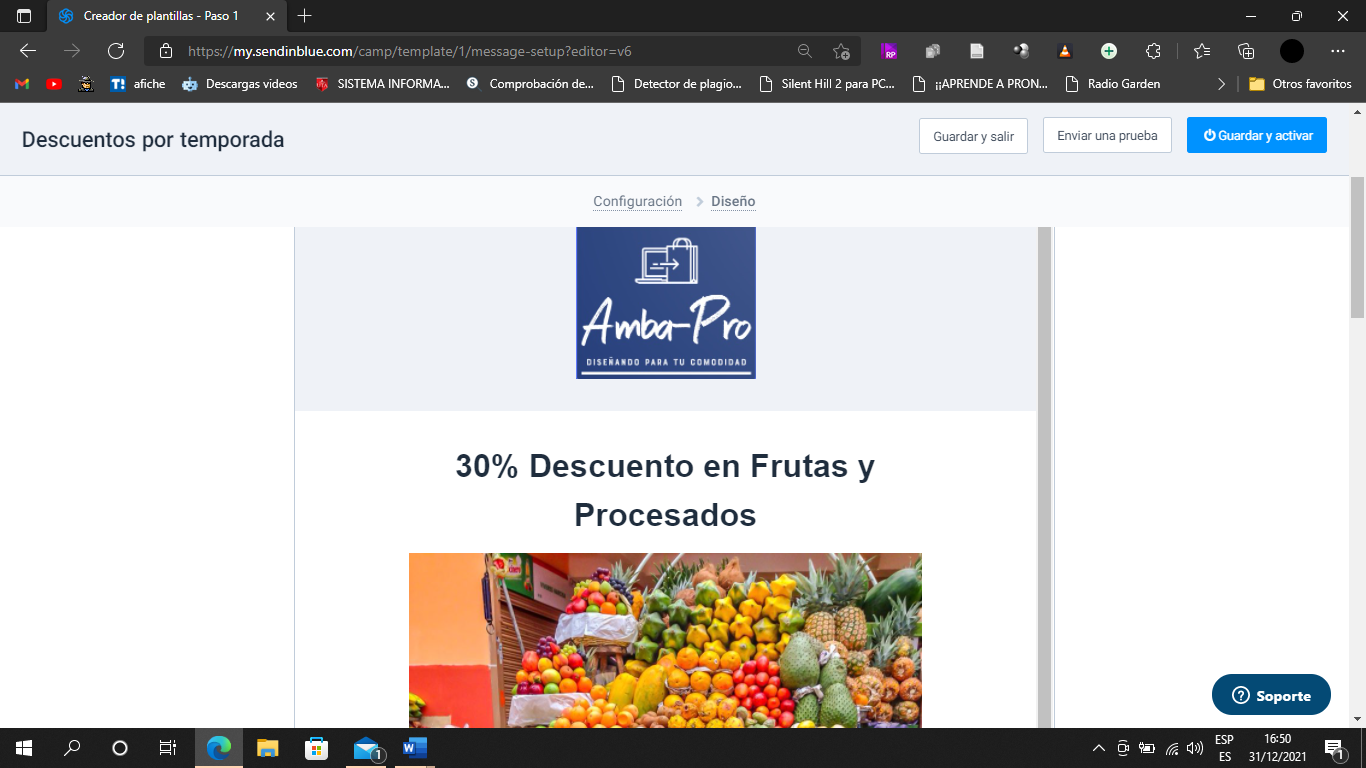This screenshot has width=1366, height=768.
Task: Open the Collections icon in toolbar
Action: [x=1246, y=51]
